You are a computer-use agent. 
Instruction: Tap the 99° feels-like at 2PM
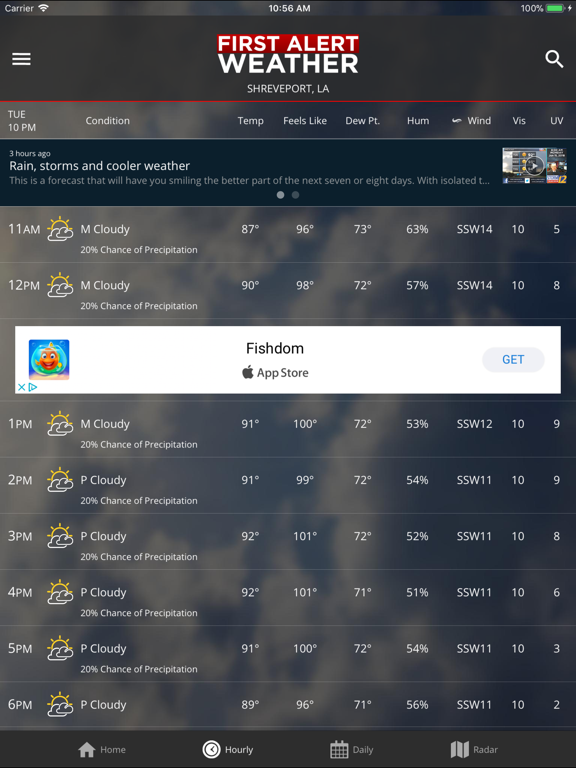pos(305,480)
